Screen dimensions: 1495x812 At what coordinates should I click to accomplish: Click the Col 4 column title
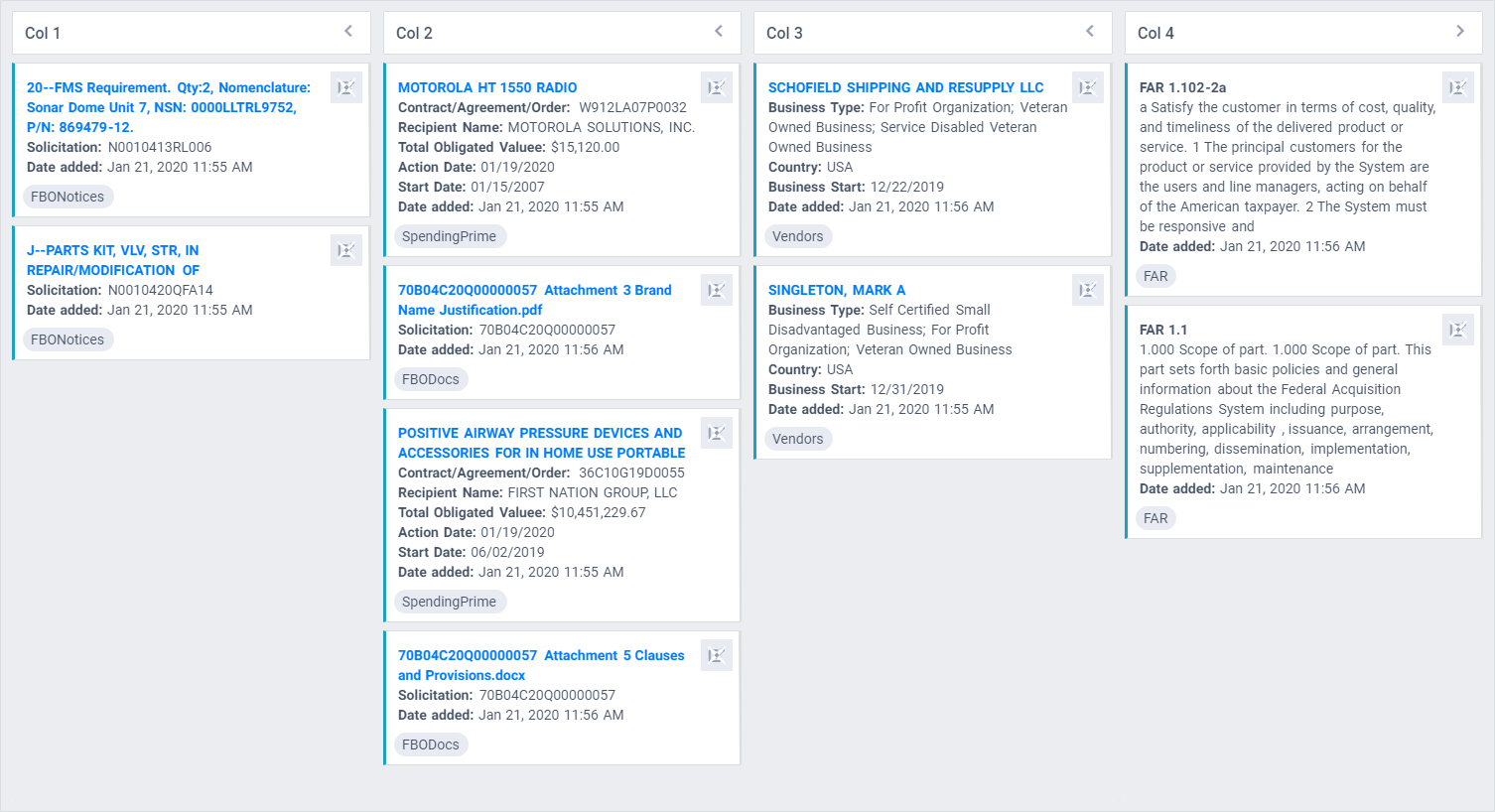[x=1155, y=33]
